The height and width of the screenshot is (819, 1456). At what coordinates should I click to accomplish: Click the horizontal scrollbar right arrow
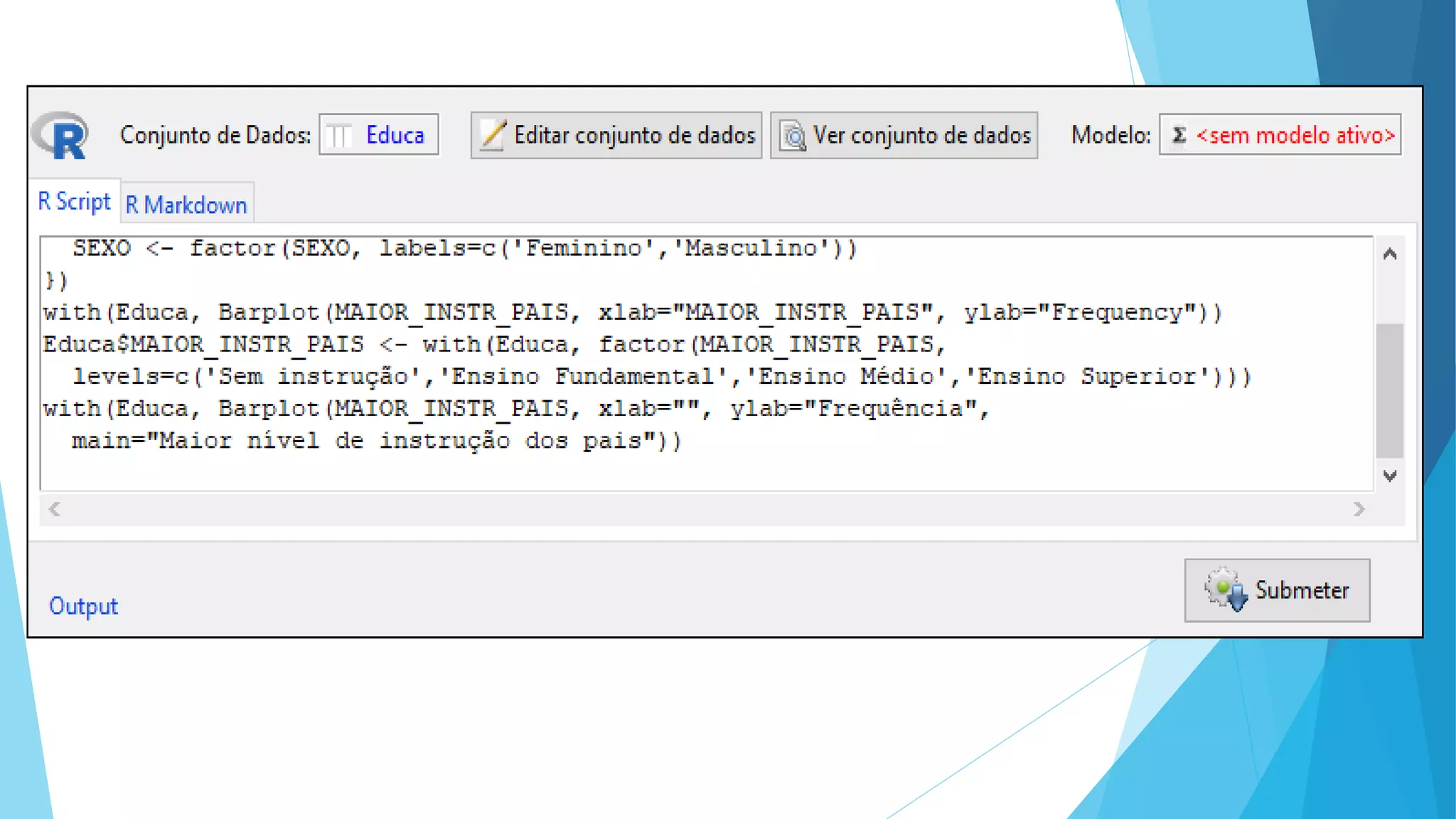pos(1359,509)
